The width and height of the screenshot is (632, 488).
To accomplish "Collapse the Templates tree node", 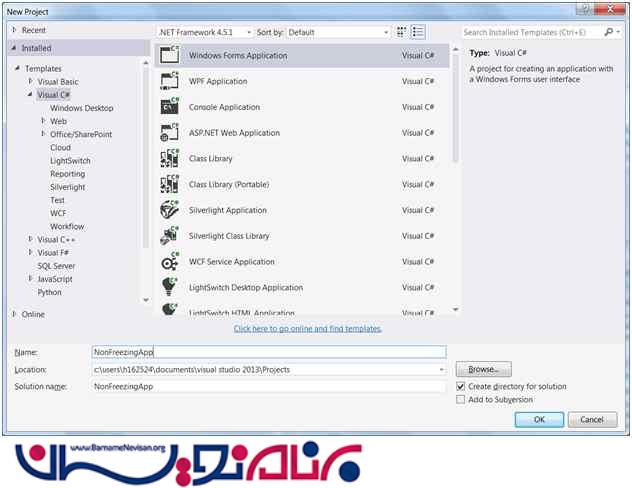I will (x=17, y=68).
